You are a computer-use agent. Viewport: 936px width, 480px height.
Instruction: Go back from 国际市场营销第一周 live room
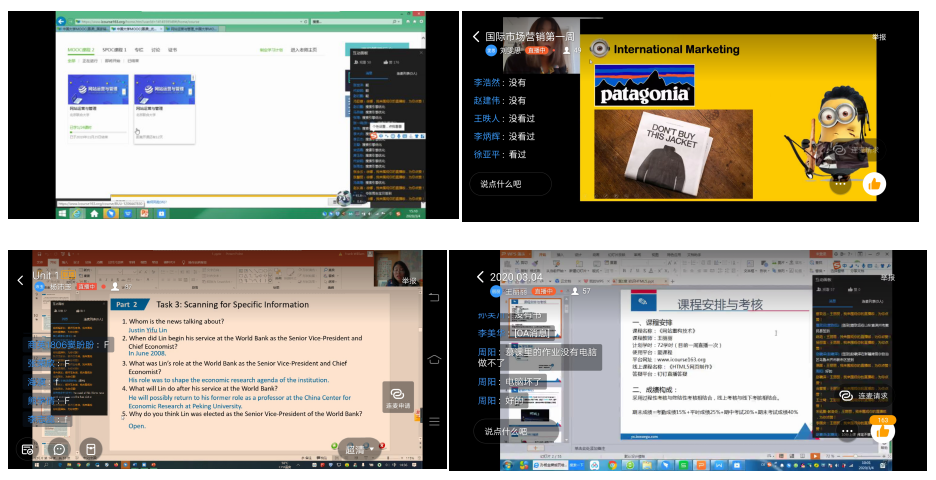coord(476,37)
